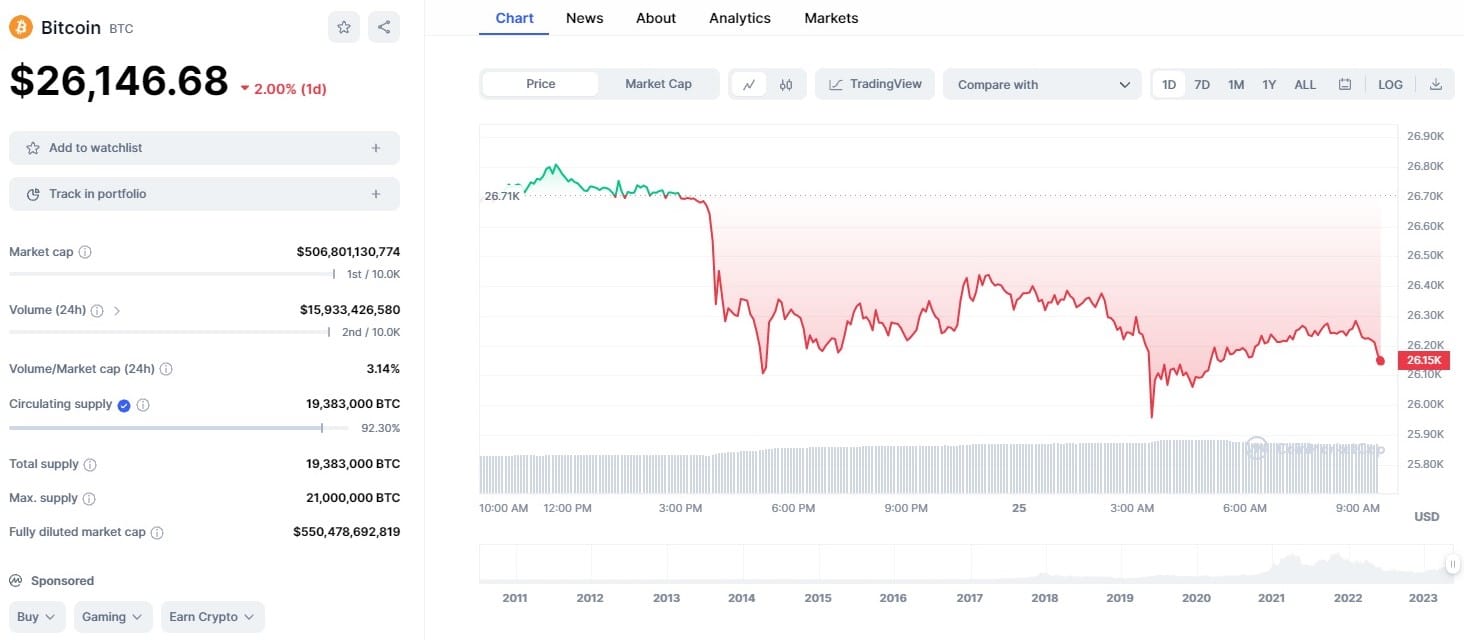
Task: Click the Market cap info icon
Action: [x=85, y=252]
